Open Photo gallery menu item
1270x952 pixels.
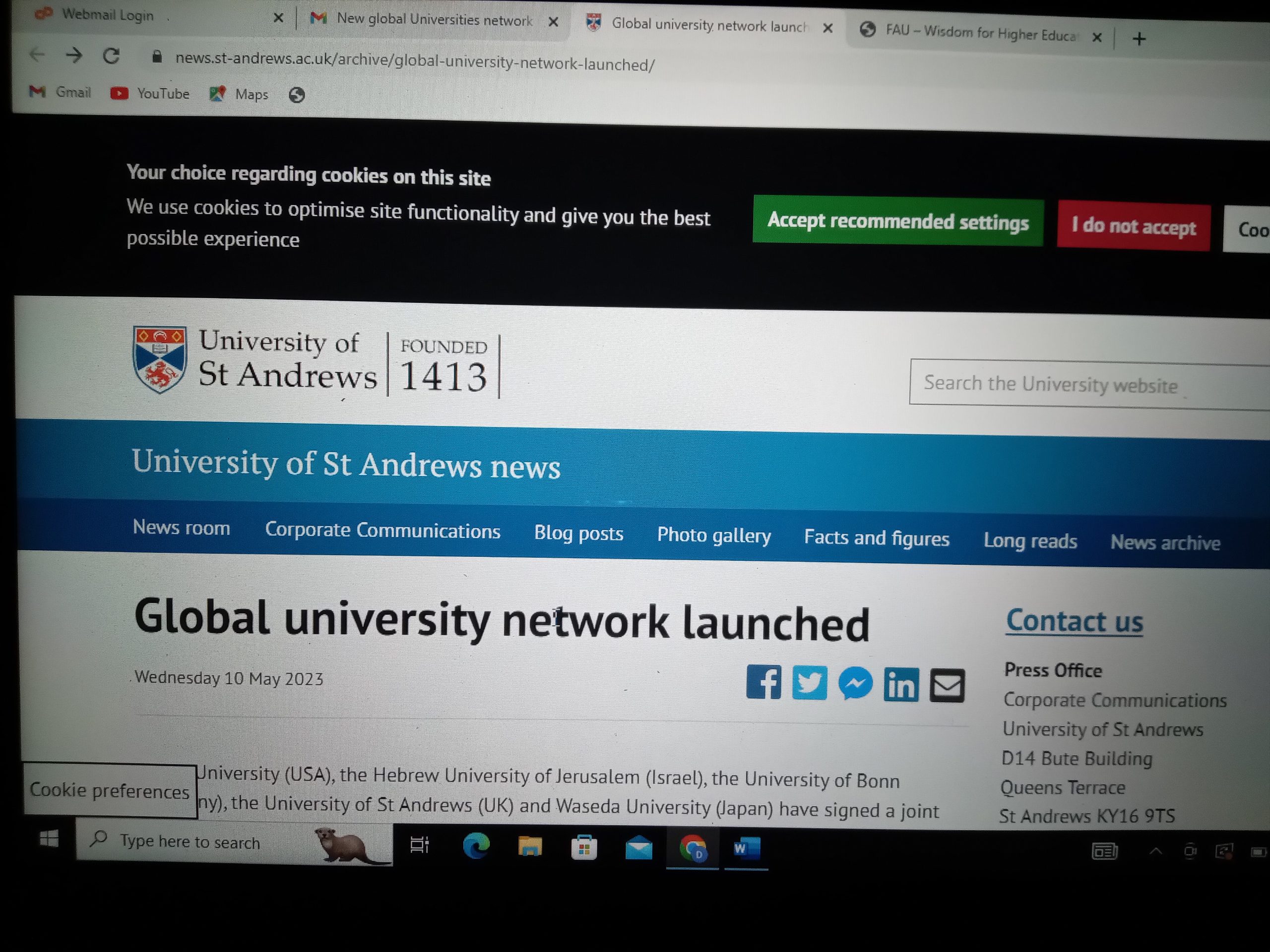coord(714,535)
